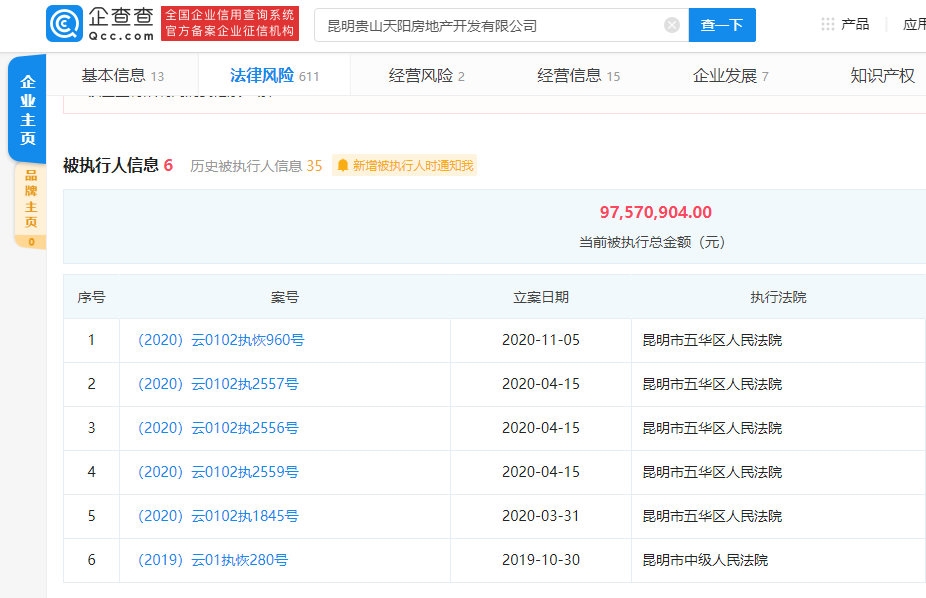Click the 查一下 search button
The width and height of the screenshot is (926, 598).
point(721,25)
